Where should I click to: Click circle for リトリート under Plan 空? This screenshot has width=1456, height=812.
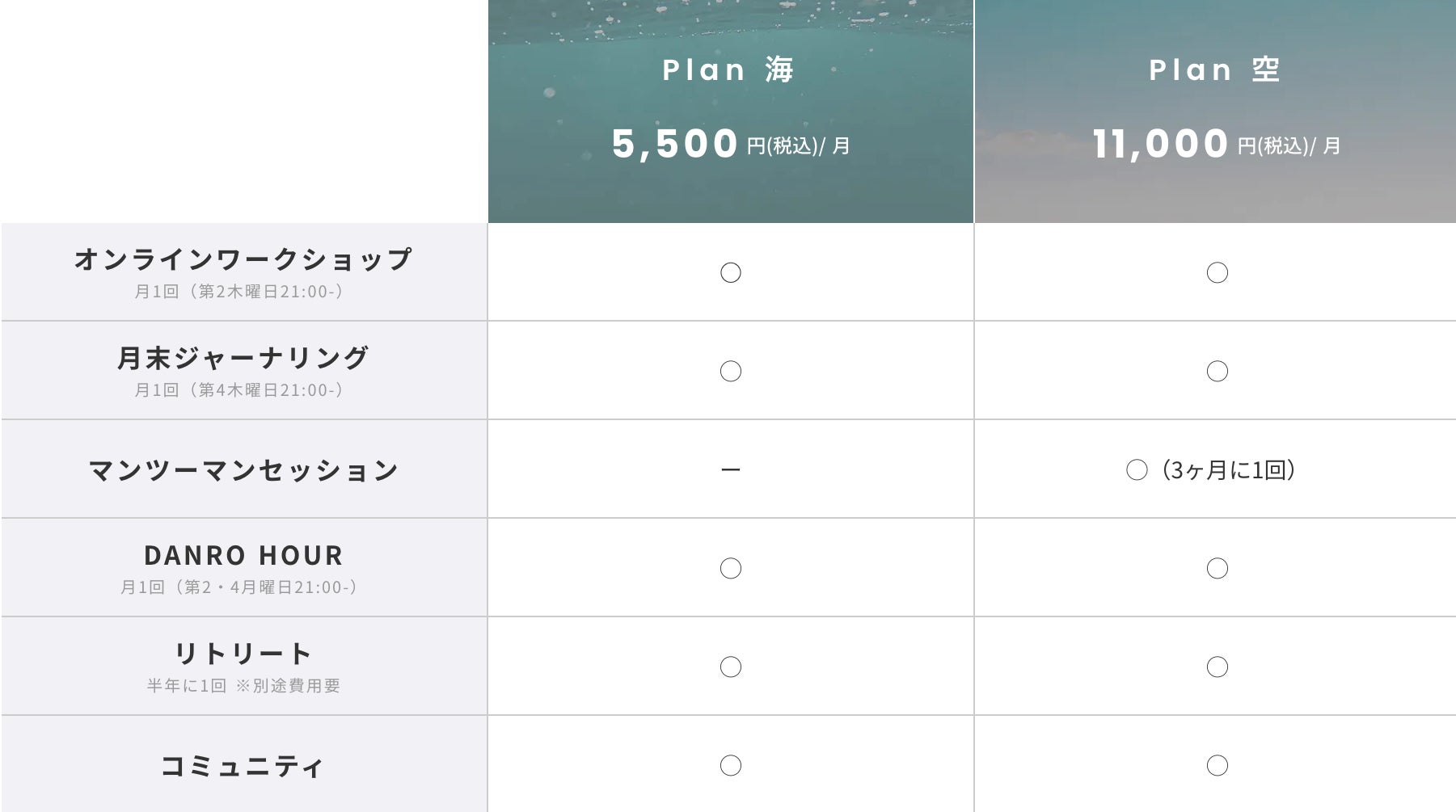tap(1217, 667)
